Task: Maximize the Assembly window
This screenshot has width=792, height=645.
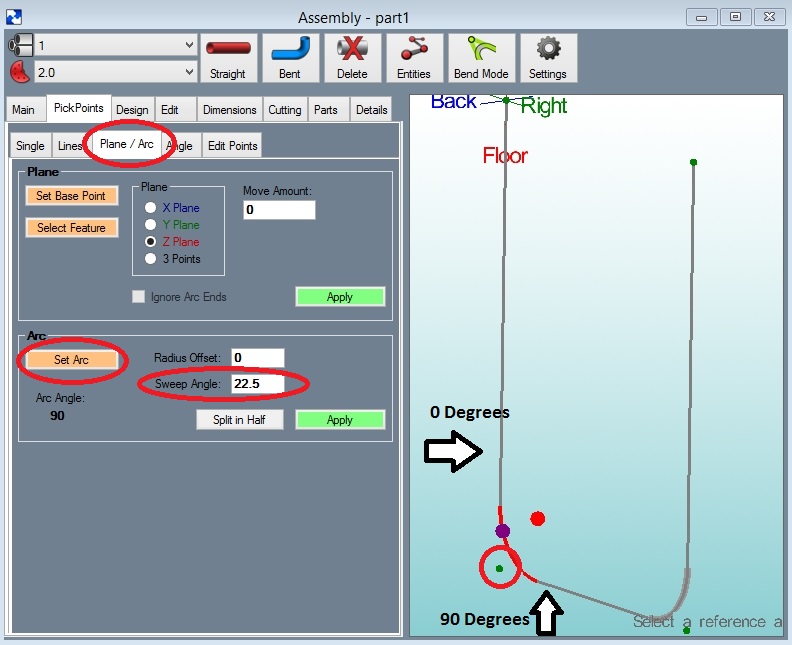Action: (735, 17)
